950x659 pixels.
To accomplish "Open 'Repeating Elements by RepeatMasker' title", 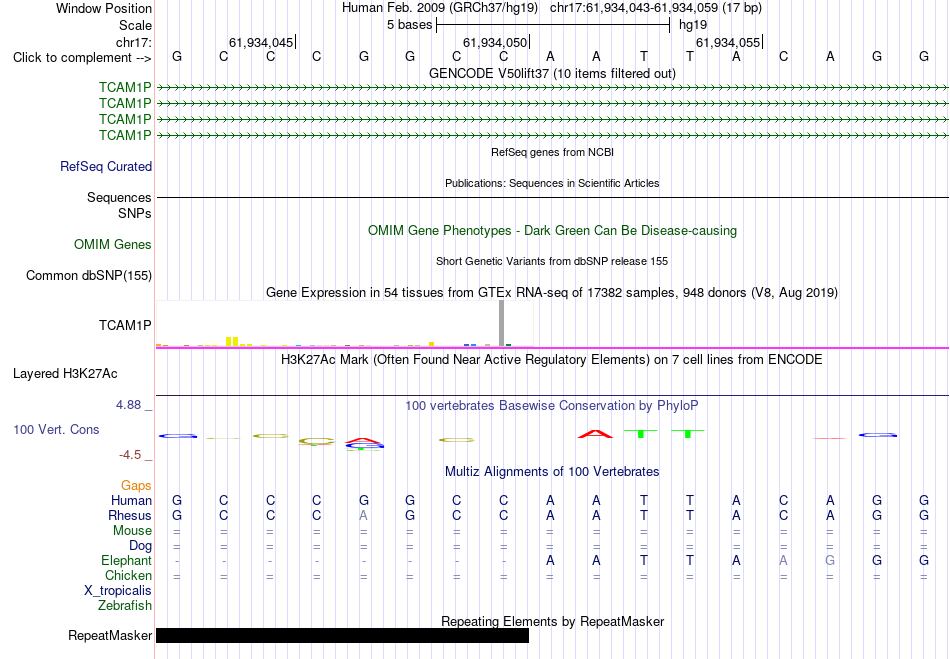I will coord(552,622).
